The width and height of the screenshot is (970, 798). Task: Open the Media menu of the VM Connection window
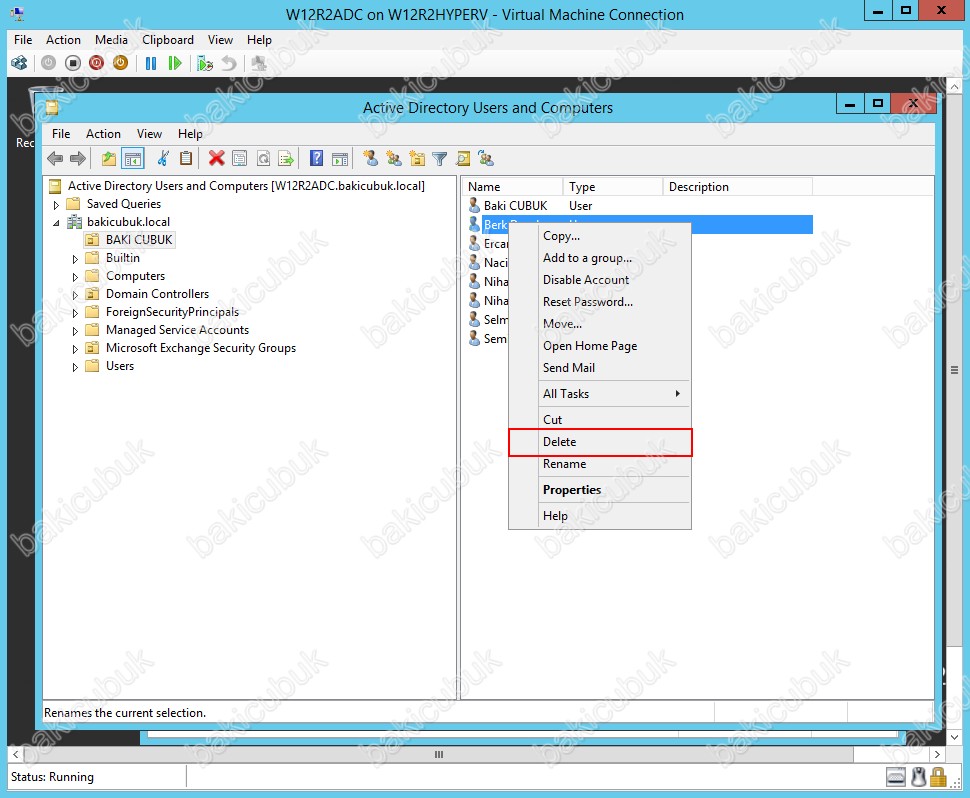point(111,40)
